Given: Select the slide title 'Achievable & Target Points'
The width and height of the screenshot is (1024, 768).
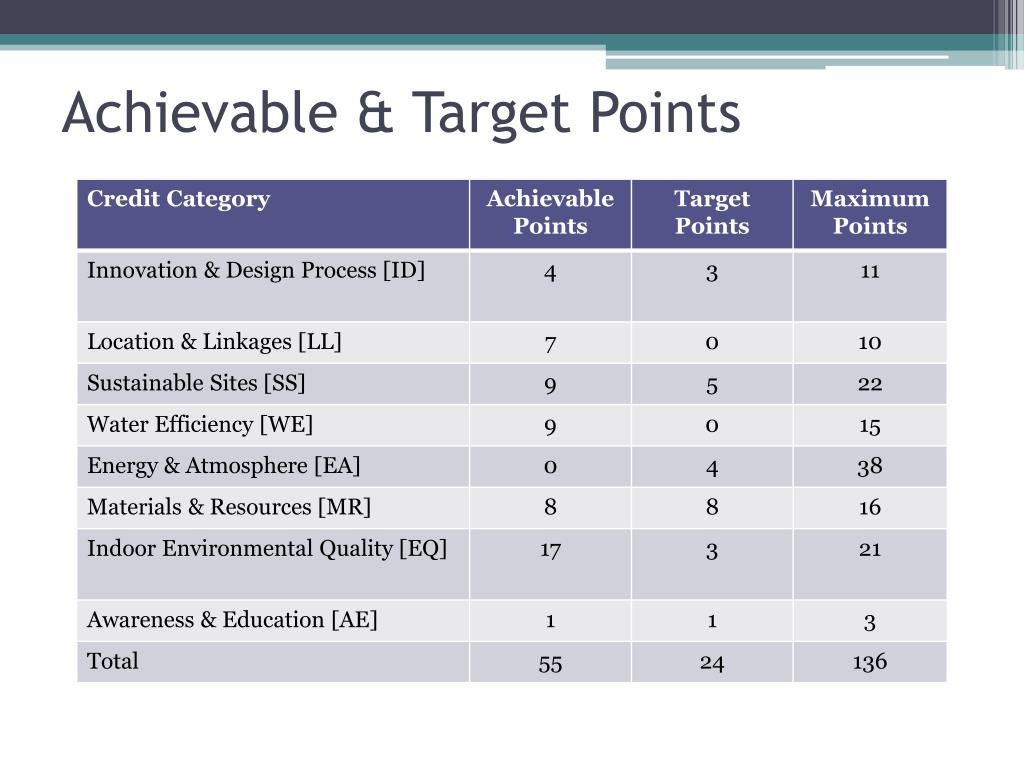Looking at the screenshot, I should pyautogui.click(x=401, y=114).
